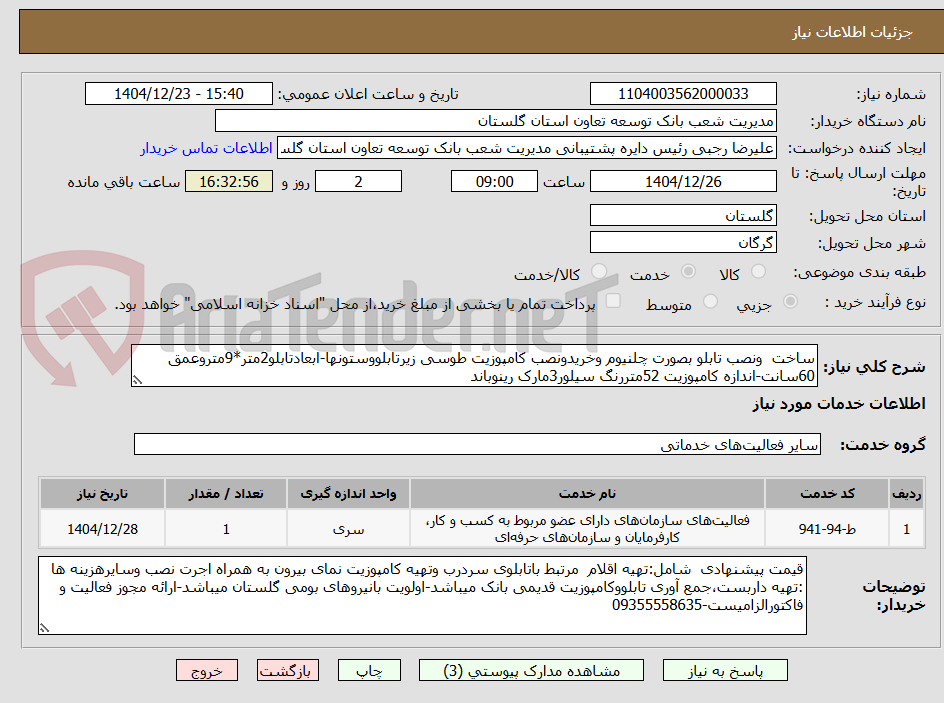The height and width of the screenshot is (703, 944).
Task: Toggle the treasury documents payment checkbox
Action: click(613, 301)
